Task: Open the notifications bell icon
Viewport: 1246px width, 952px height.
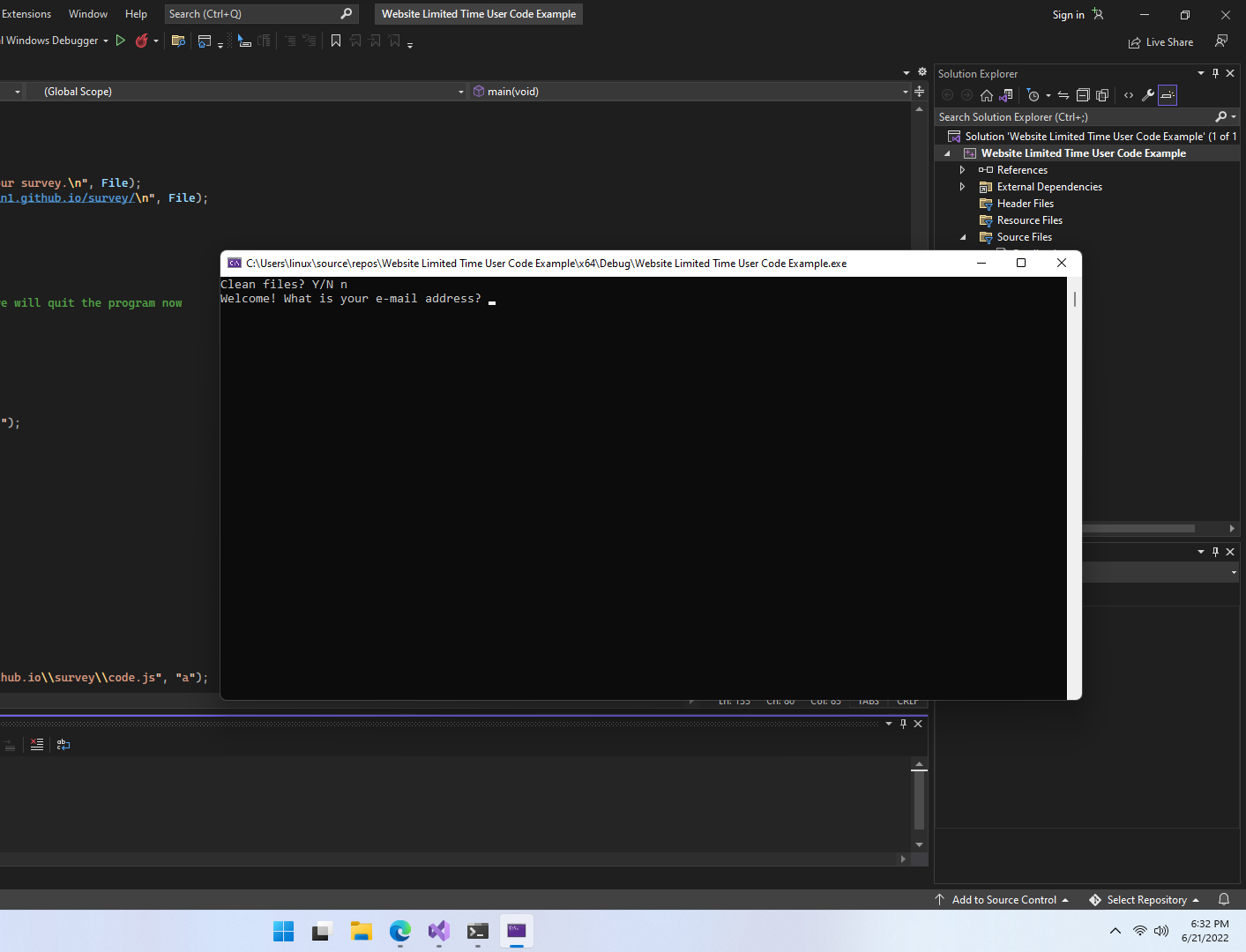Action: [1224, 900]
